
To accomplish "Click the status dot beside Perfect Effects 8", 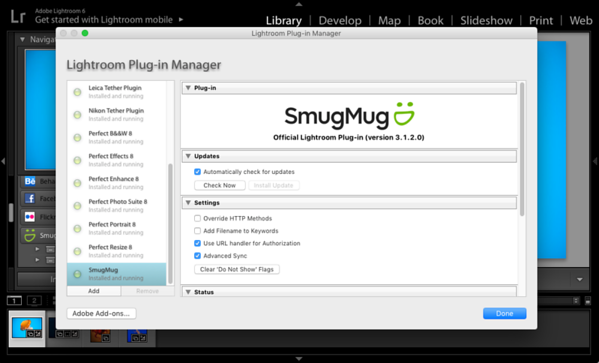I will point(78,160).
